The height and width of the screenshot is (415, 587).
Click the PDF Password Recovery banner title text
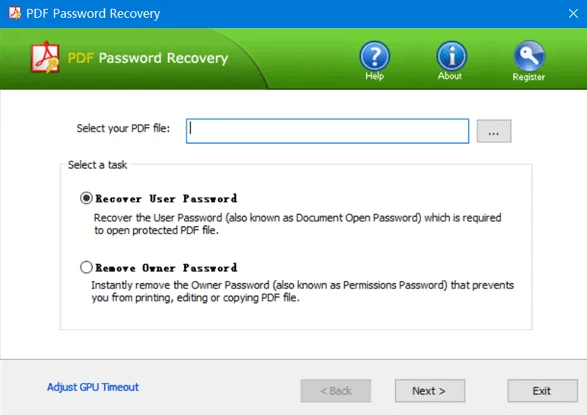click(148, 58)
